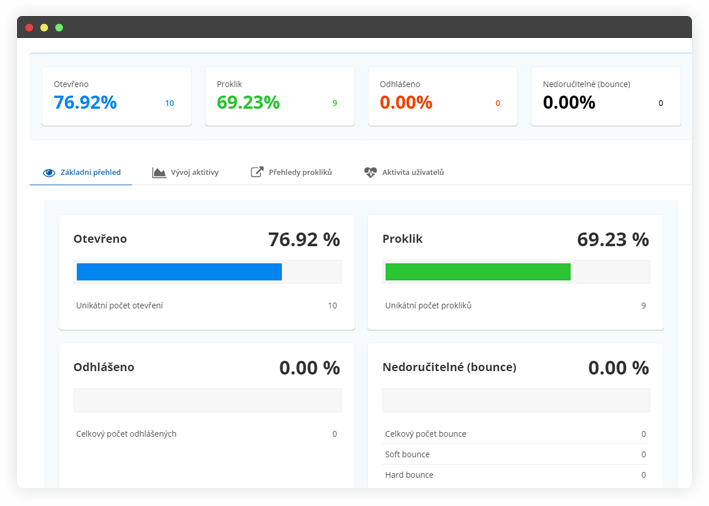
Task: Click the Celkový počet bounce row
Action: click(515, 434)
